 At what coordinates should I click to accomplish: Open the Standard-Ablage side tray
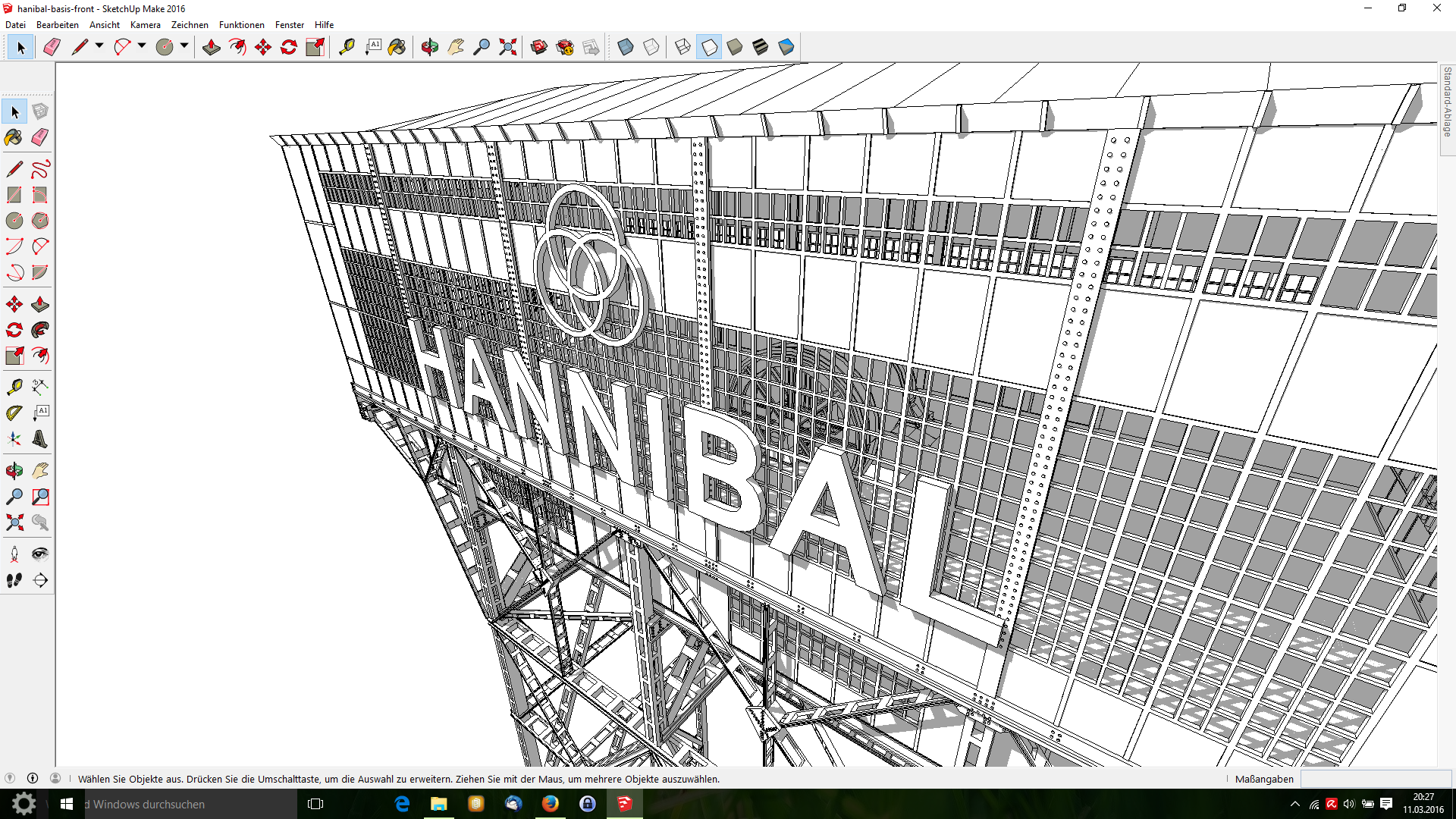[1447, 102]
